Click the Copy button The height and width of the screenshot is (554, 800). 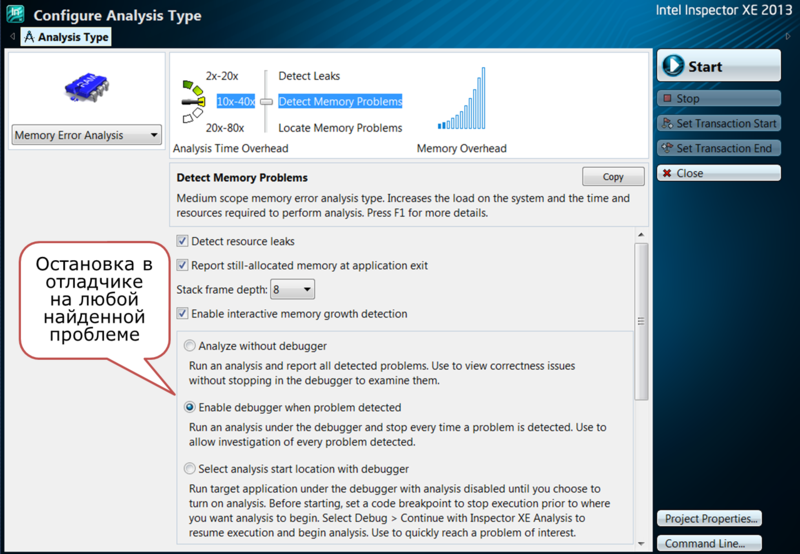(613, 177)
